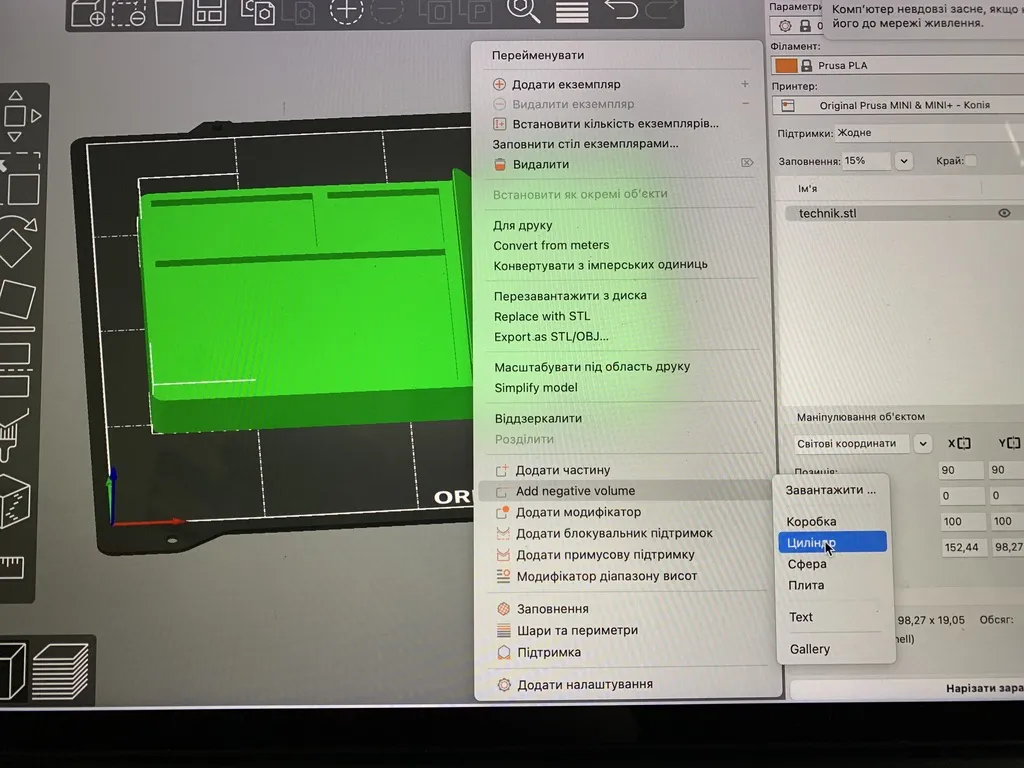Open Add negative volume submenu

575,491
